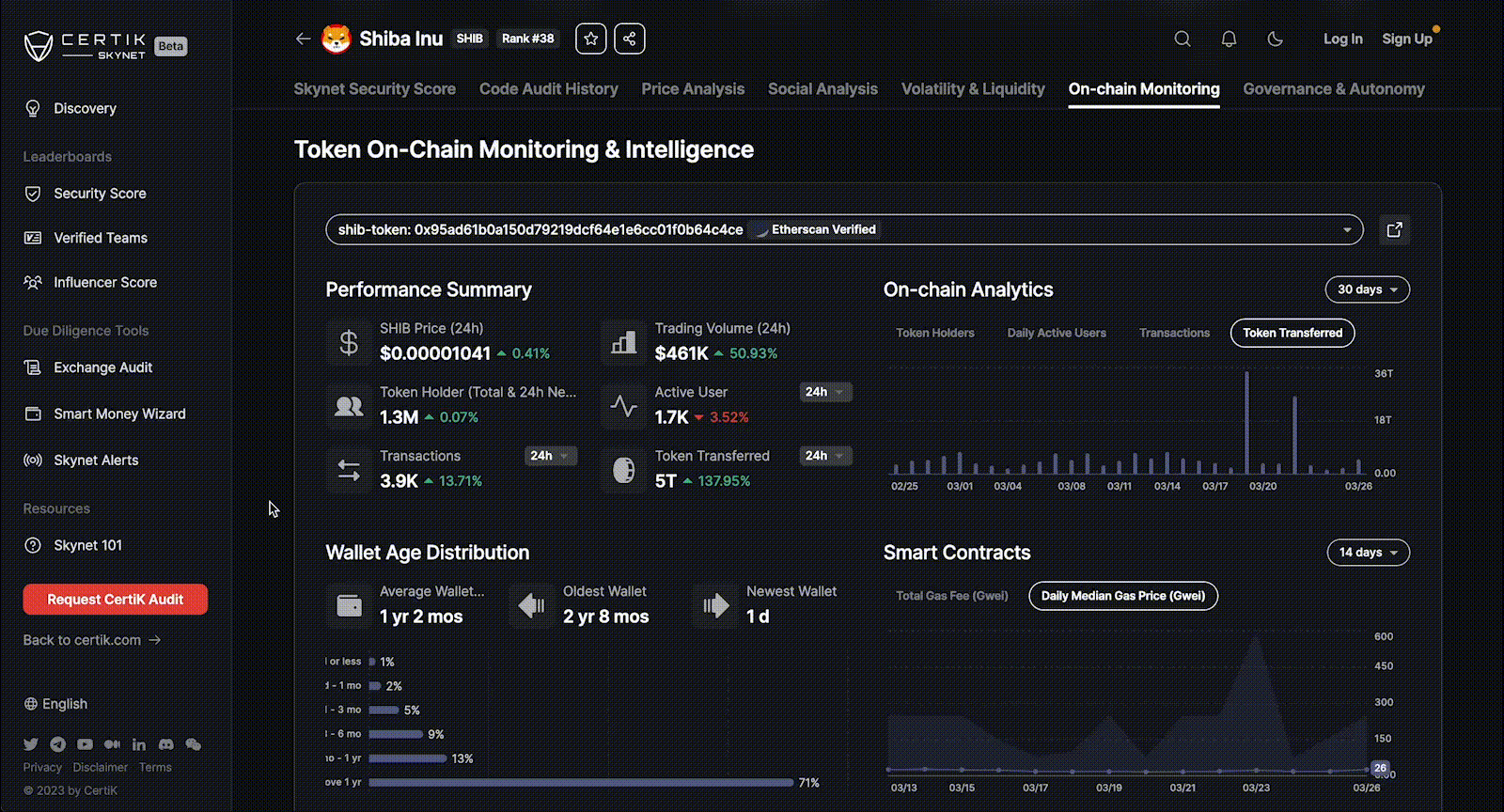This screenshot has height=812, width=1504.
Task: Select Daily Active Users chart option
Action: [1057, 333]
